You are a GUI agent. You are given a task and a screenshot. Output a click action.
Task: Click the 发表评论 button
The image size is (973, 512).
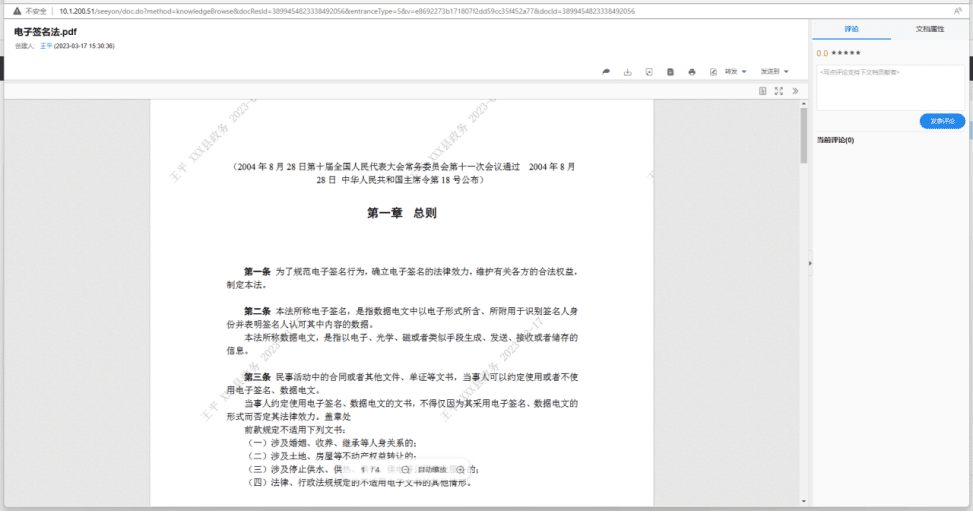click(x=942, y=121)
